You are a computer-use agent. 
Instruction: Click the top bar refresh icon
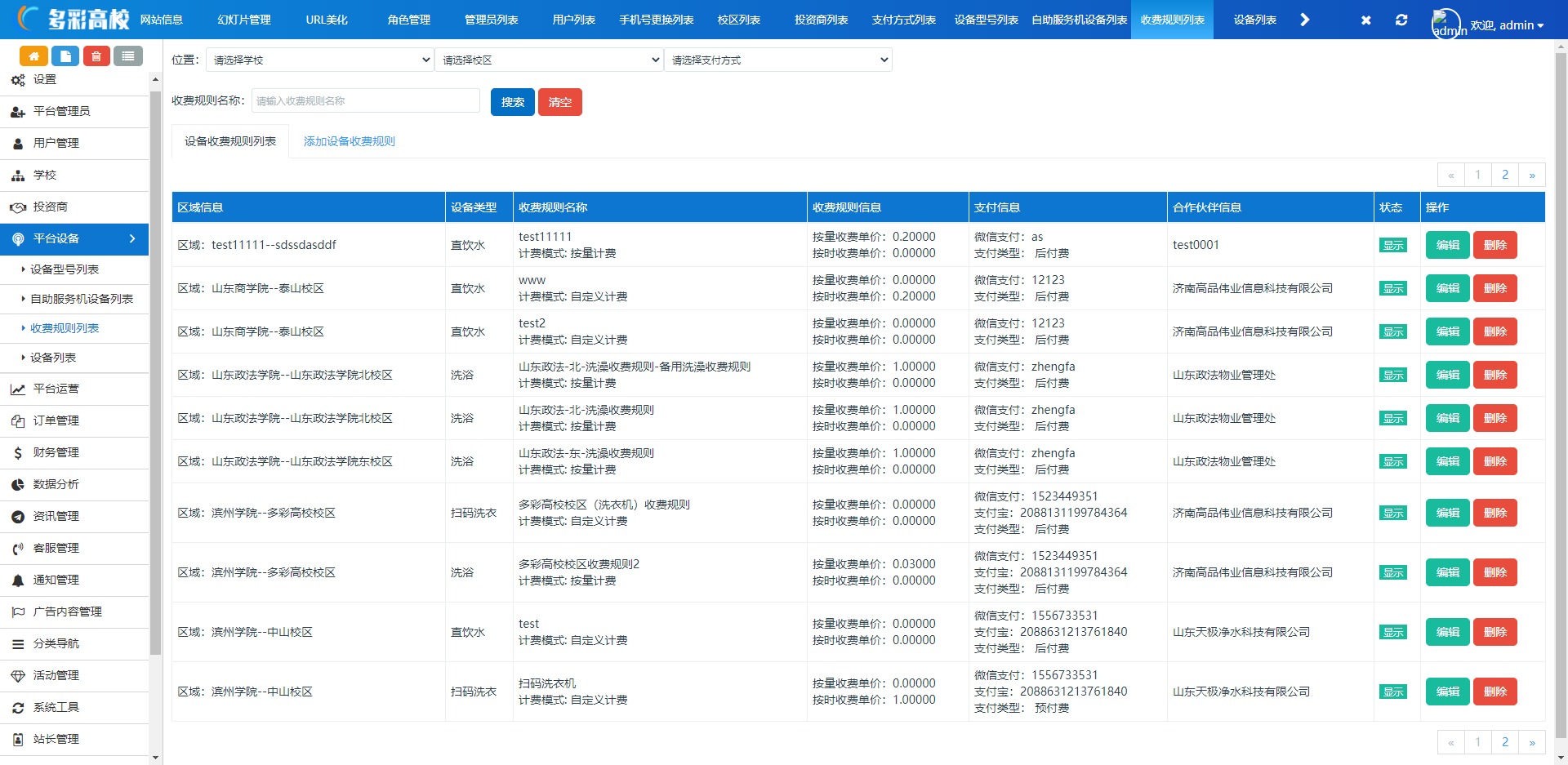click(1401, 20)
